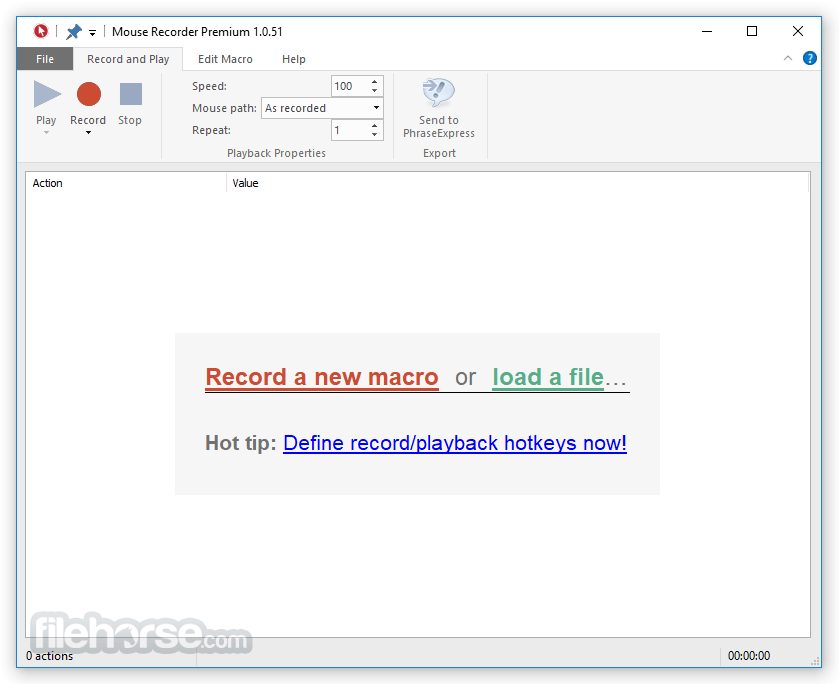
Task: Decrease Repeat with the down spinner arrow
Action: [375, 134]
